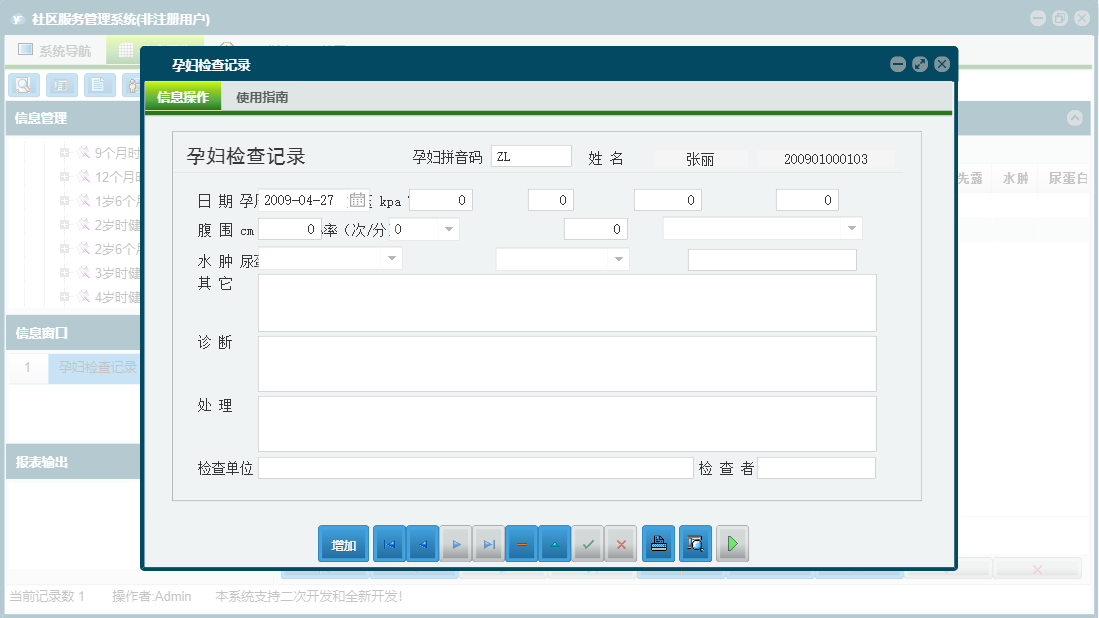
Task: Jump to the last record
Action: click(x=489, y=544)
